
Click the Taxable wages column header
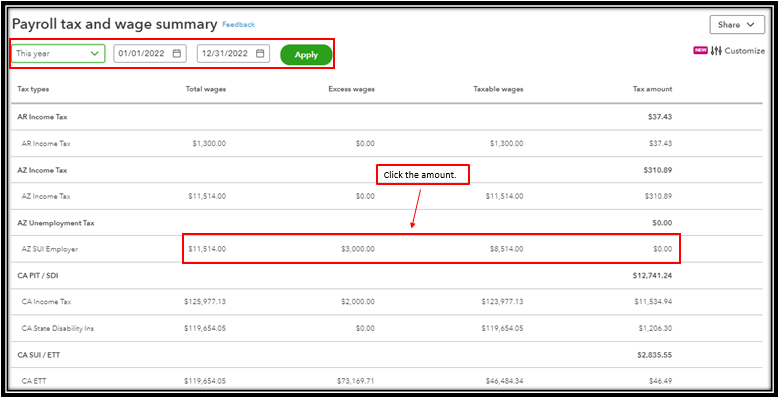[498, 89]
